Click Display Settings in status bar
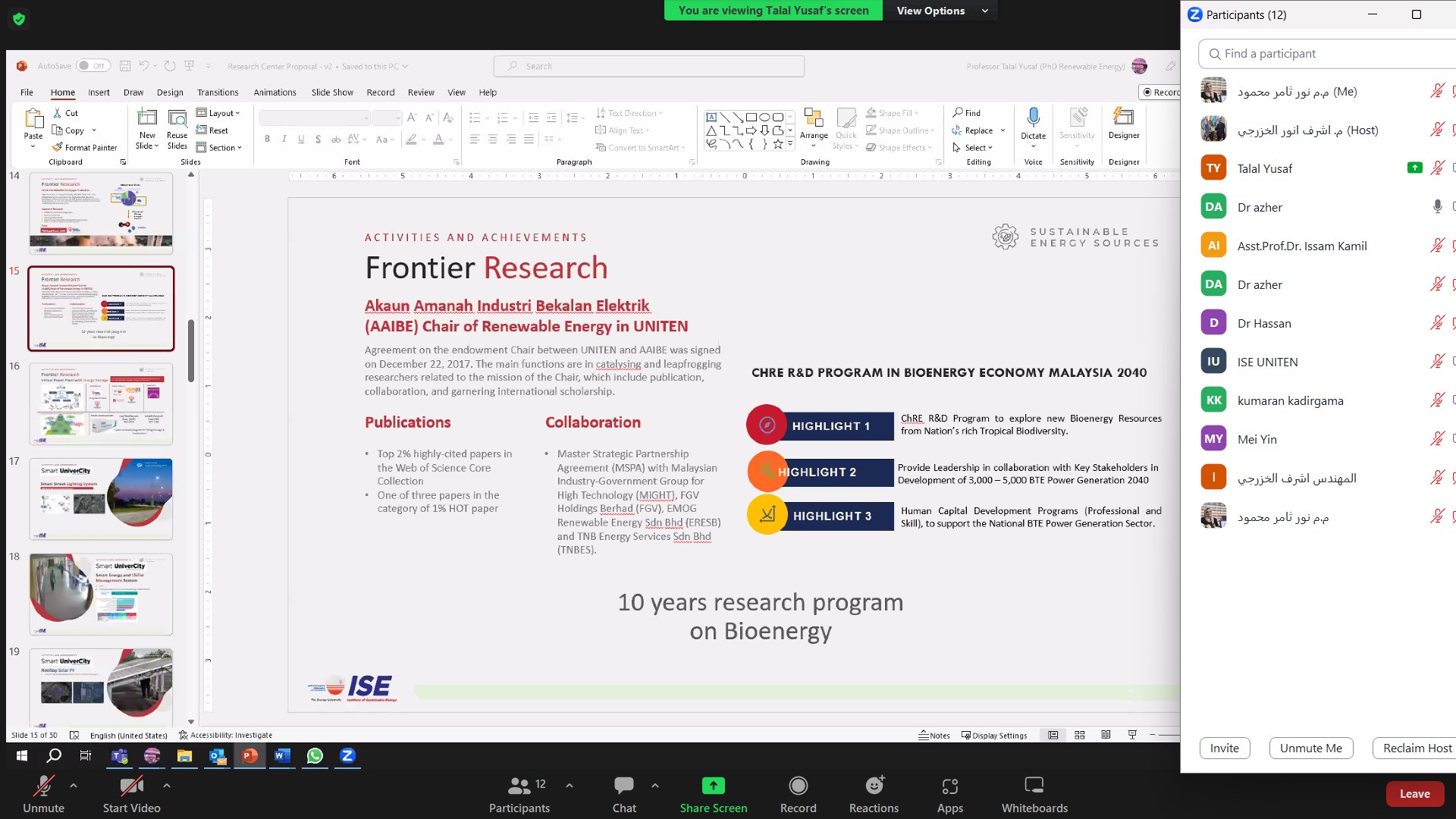The height and width of the screenshot is (819, 1456). [994, 736]
